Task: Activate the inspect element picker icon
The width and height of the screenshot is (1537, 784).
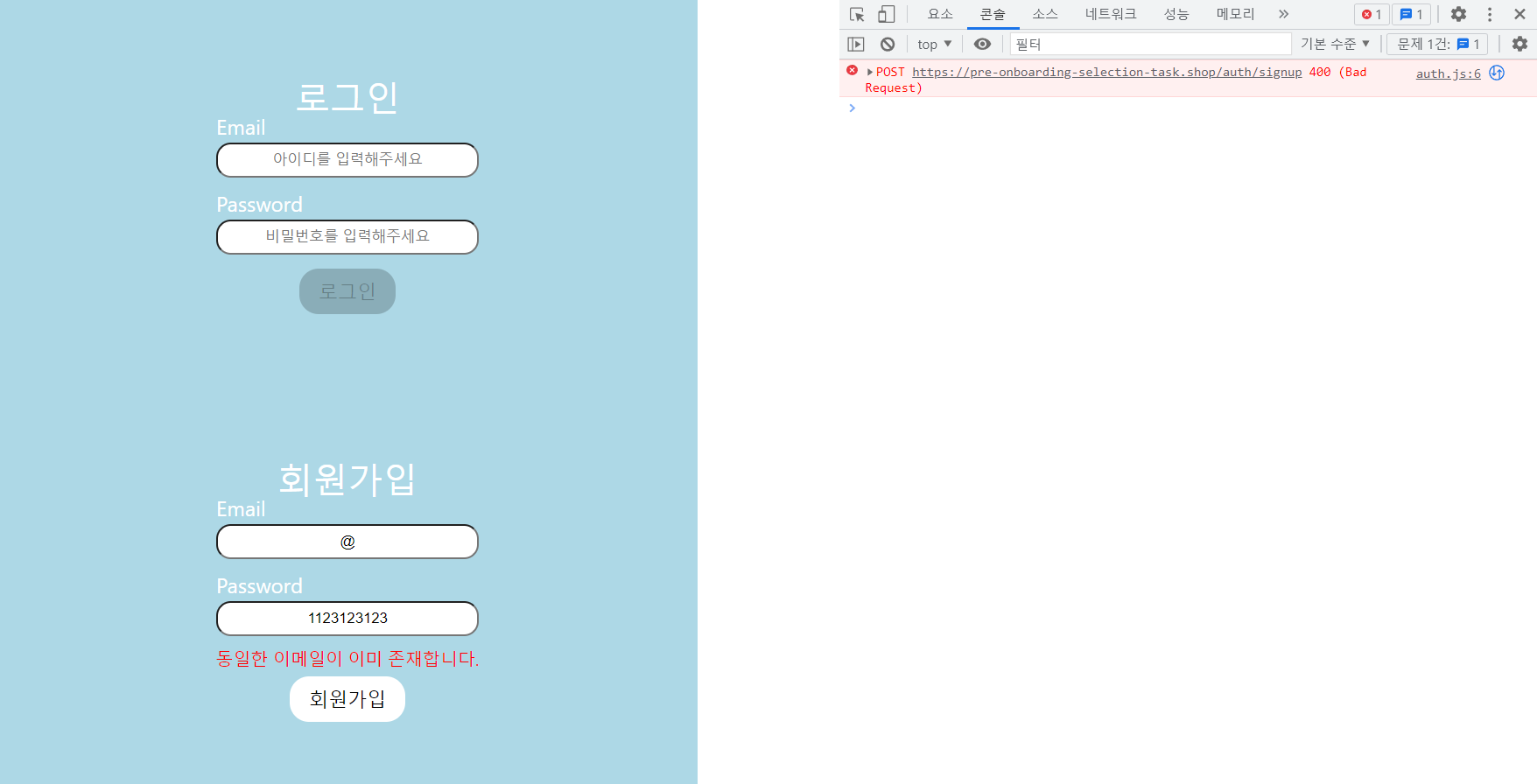Action: point(857,14)
